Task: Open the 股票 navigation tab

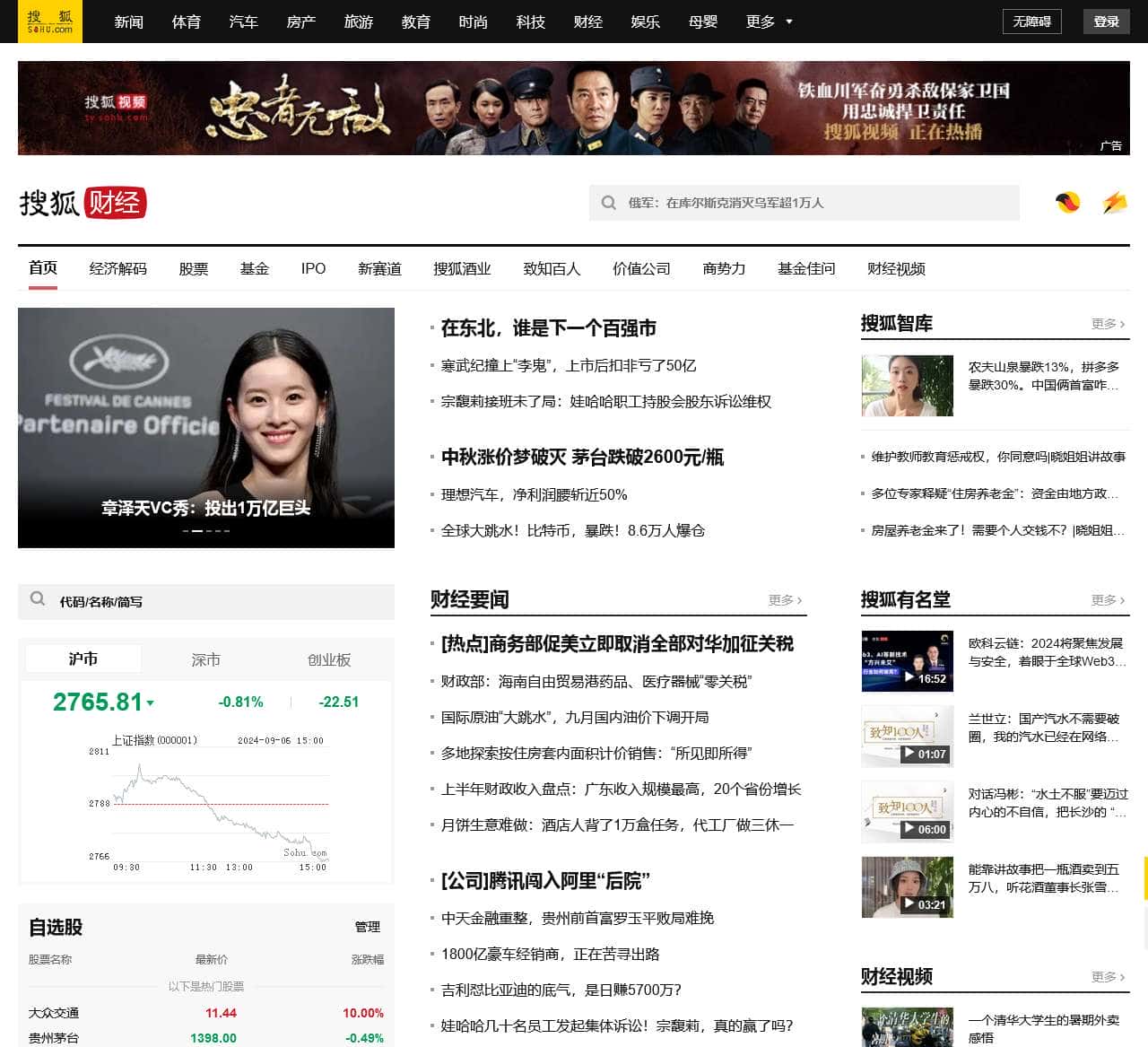Action: coord(193,268)
